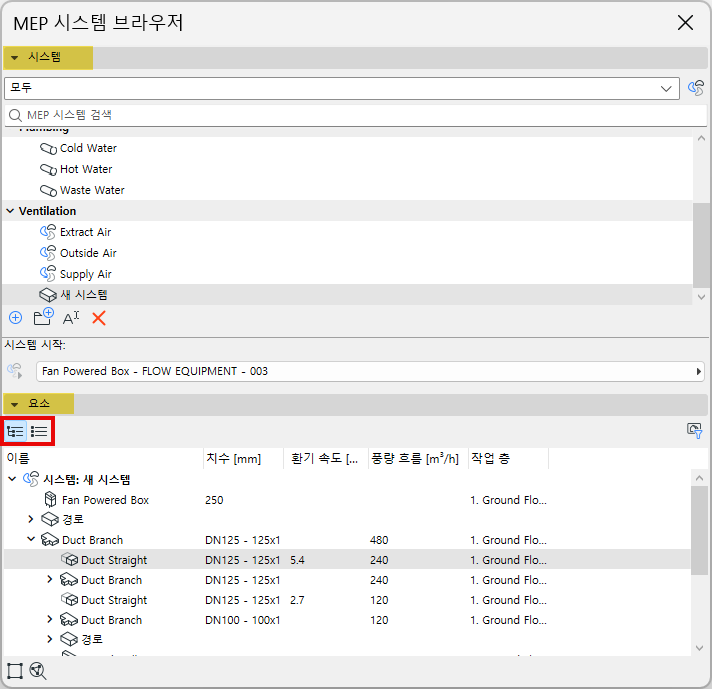This screenshot has height=689, width=712.
Task: Collapse the 시스템: 새 시스템 root node
Action: (x=12, y=479)
